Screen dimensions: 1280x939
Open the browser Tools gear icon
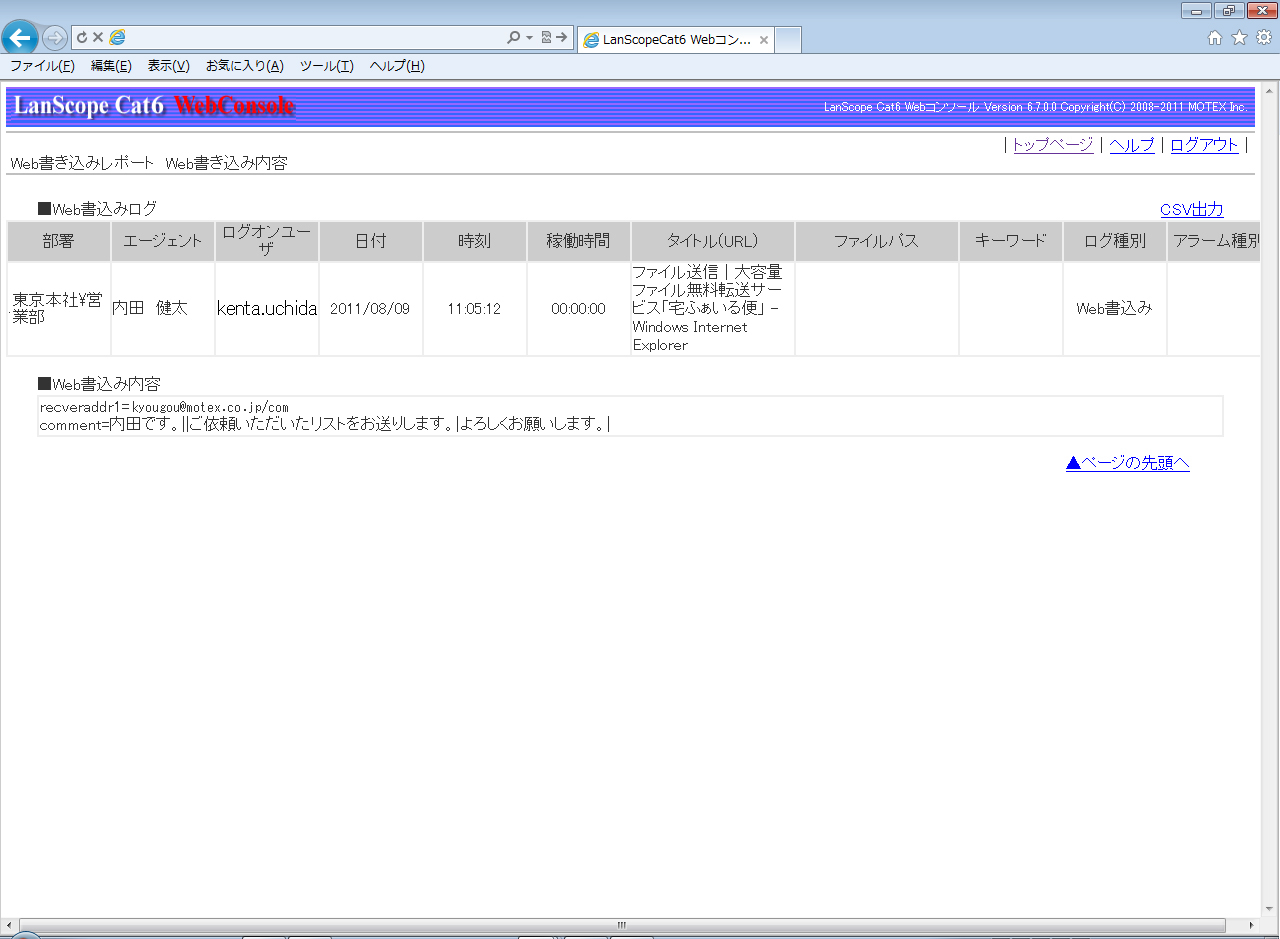[x=1264, y=37]
